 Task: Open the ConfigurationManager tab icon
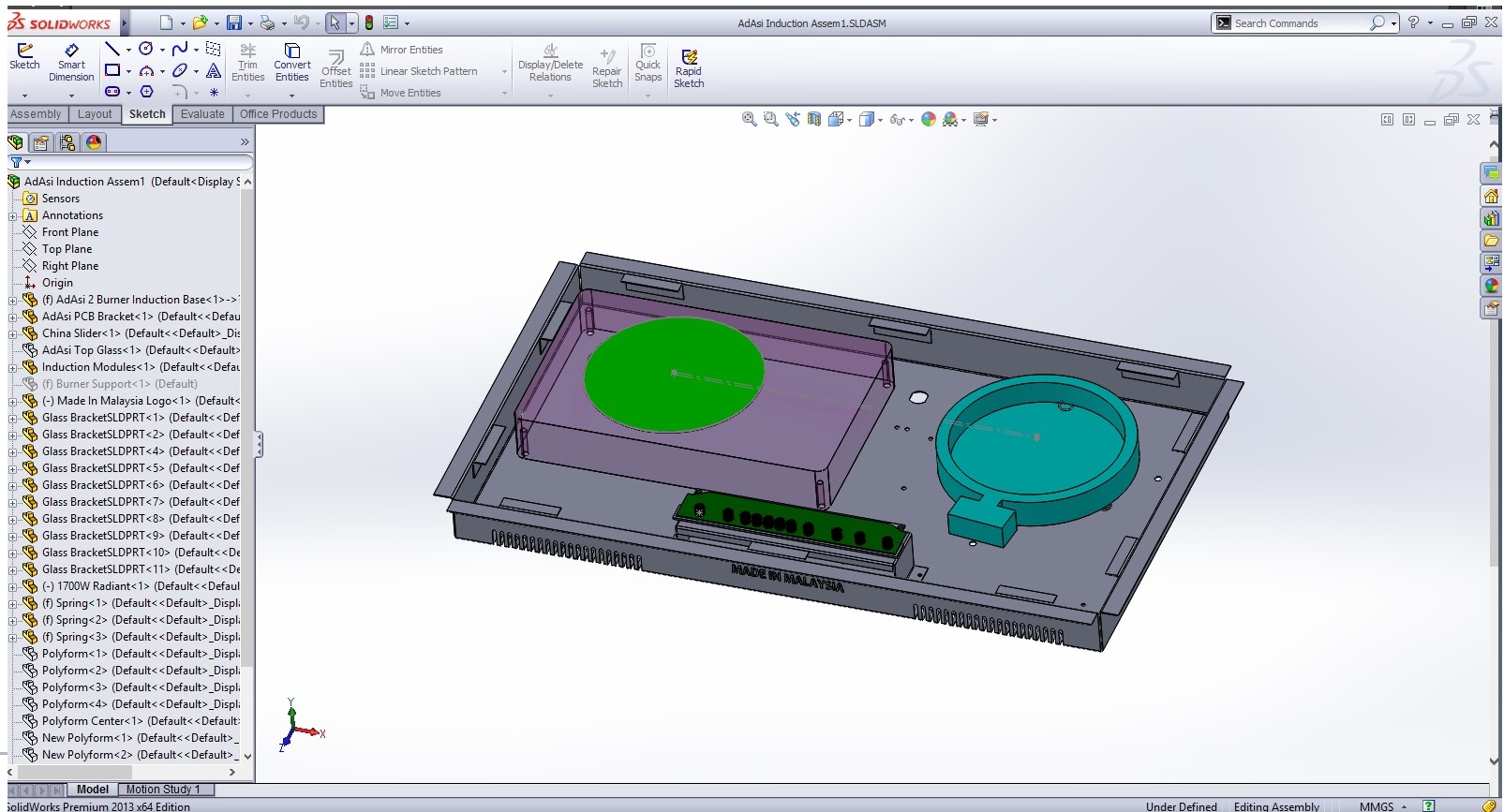67,142
